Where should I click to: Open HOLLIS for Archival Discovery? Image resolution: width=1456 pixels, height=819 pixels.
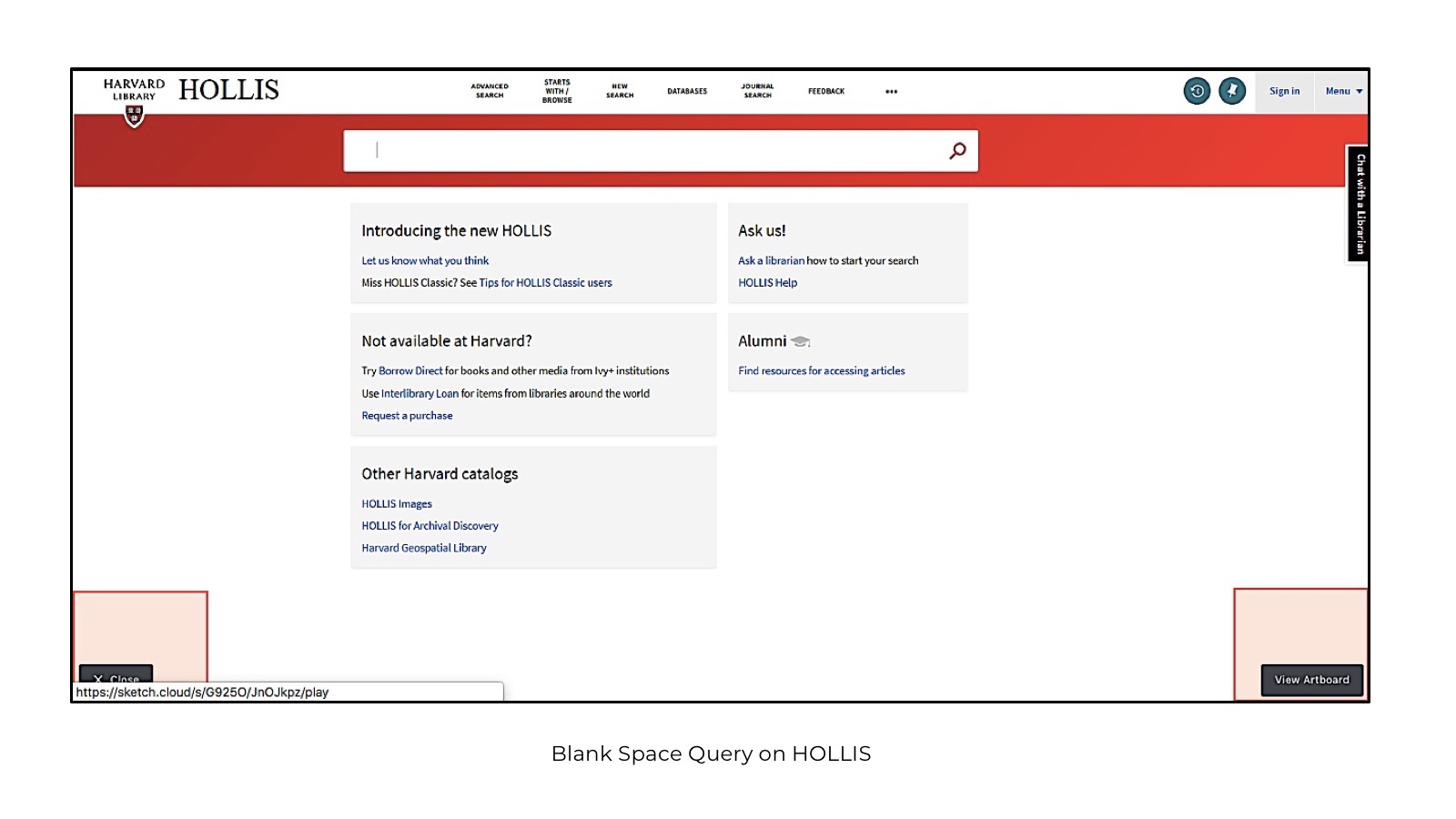tap(430, 526)
